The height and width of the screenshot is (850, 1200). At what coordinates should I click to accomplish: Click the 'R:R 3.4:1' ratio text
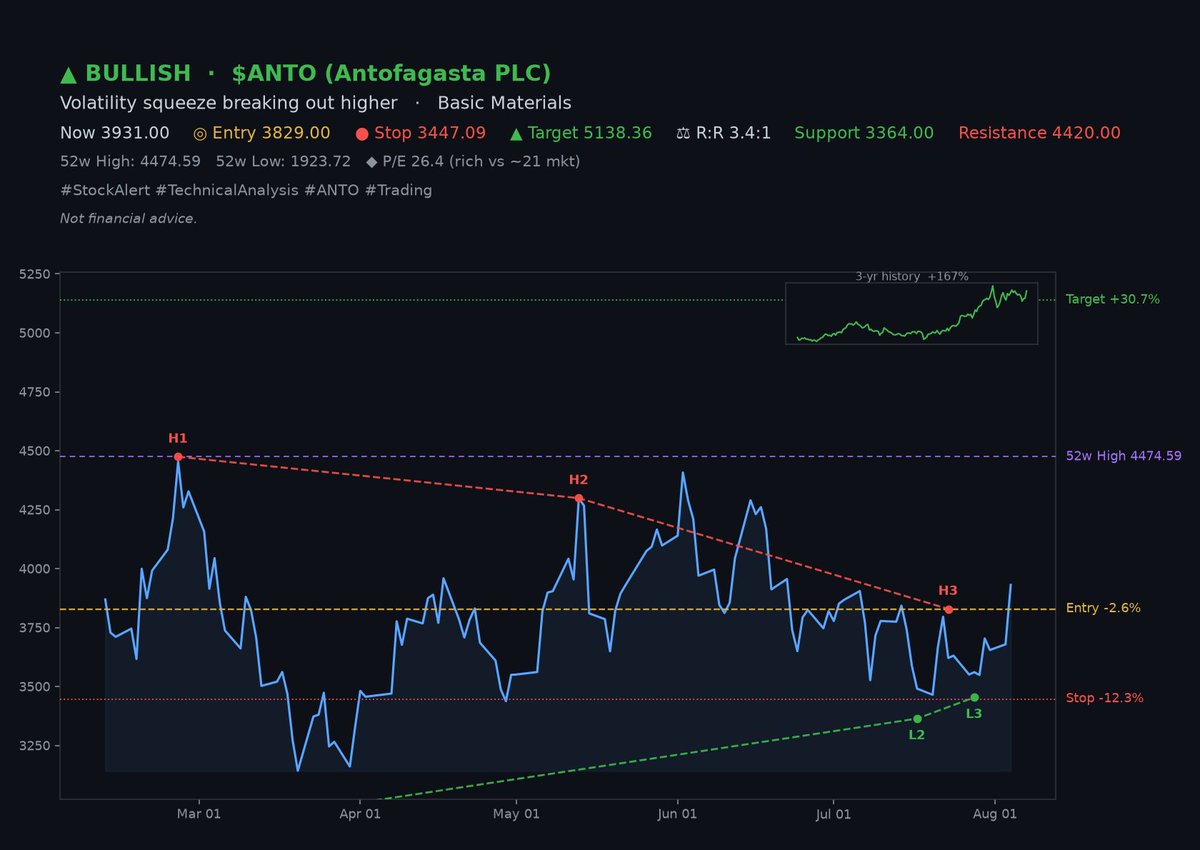(734, 133)
